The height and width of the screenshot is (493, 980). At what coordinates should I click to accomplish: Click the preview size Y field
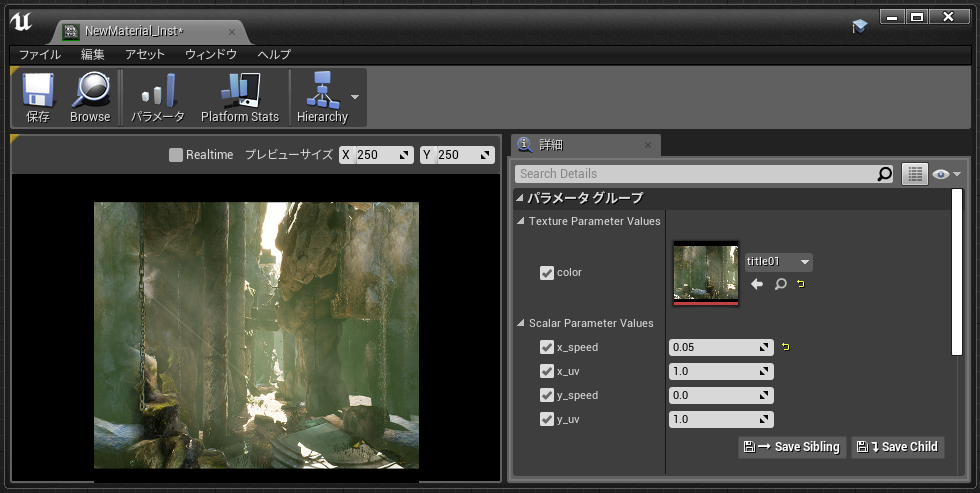[x=458, y=154]
